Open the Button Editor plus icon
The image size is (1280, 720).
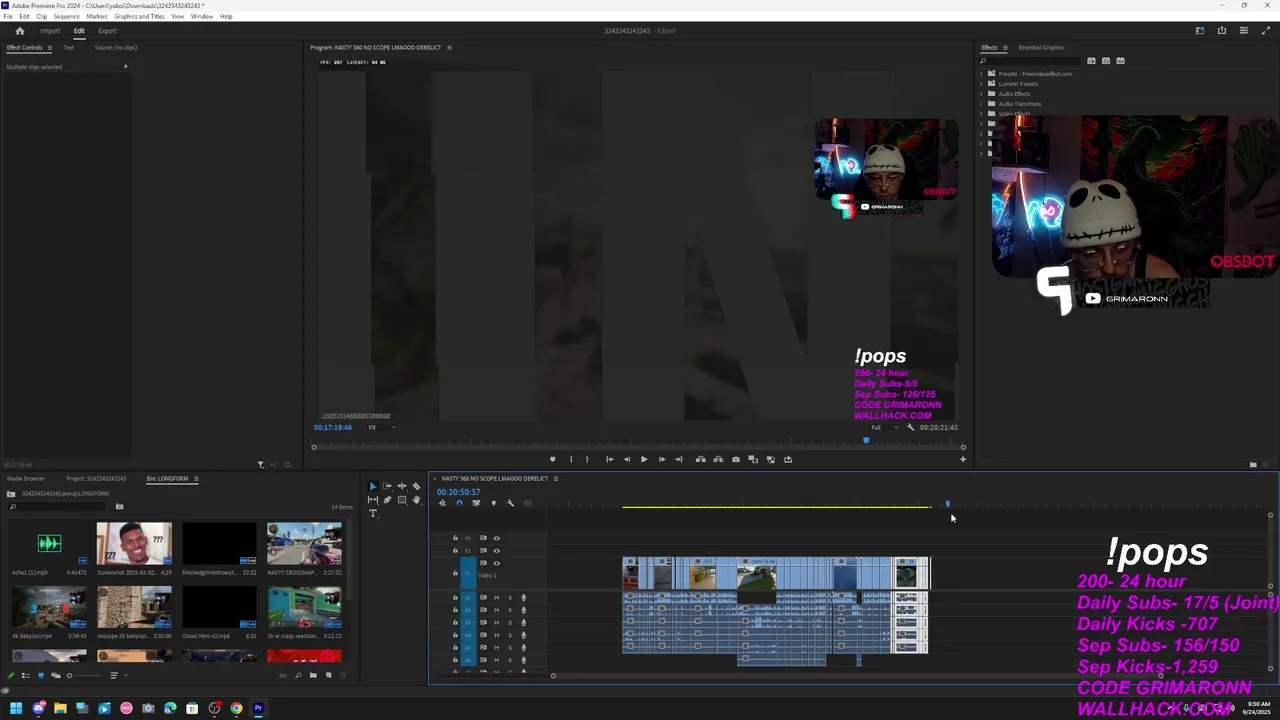pyautogui.click(x=963, y=459)
